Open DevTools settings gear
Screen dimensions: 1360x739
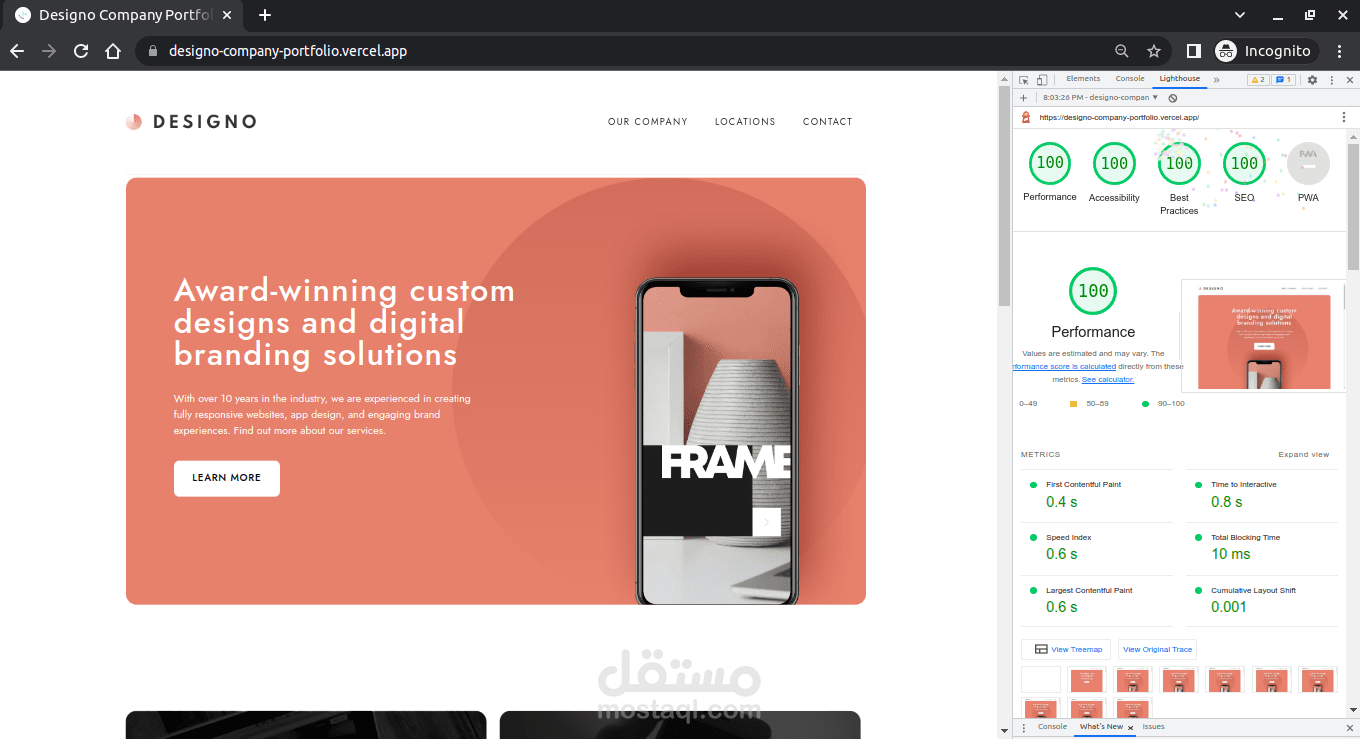coord(1313,80)
